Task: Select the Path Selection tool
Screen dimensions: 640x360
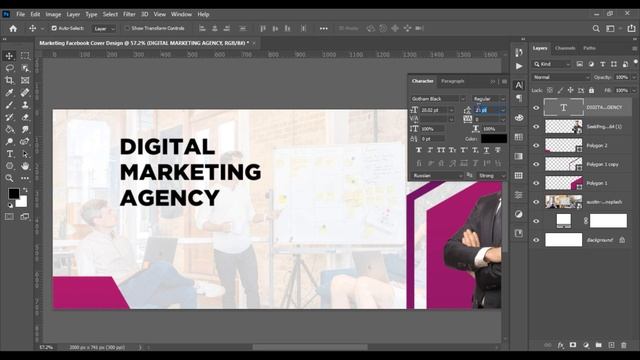Action: tap(25, 154)
